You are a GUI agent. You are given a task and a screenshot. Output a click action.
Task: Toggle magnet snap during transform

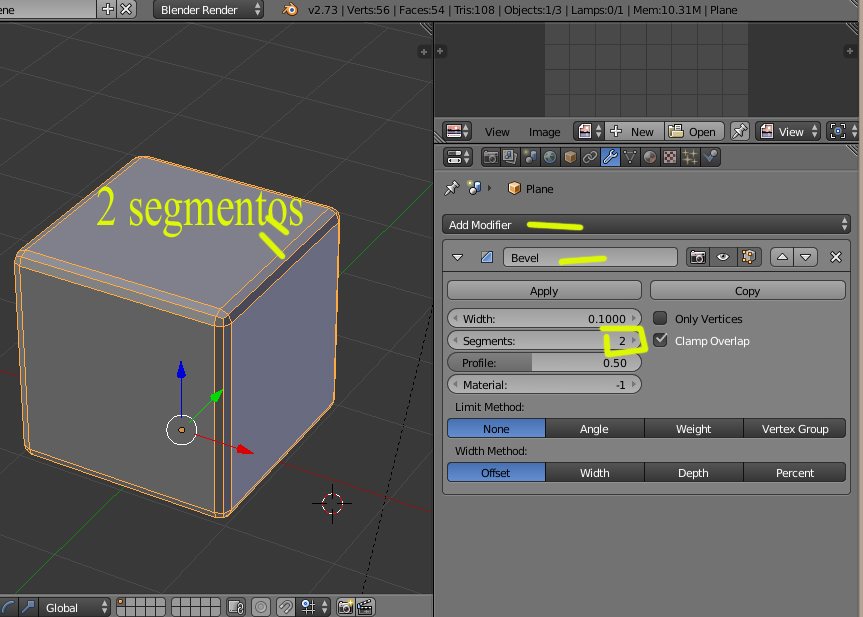click(x=285, y=607)
